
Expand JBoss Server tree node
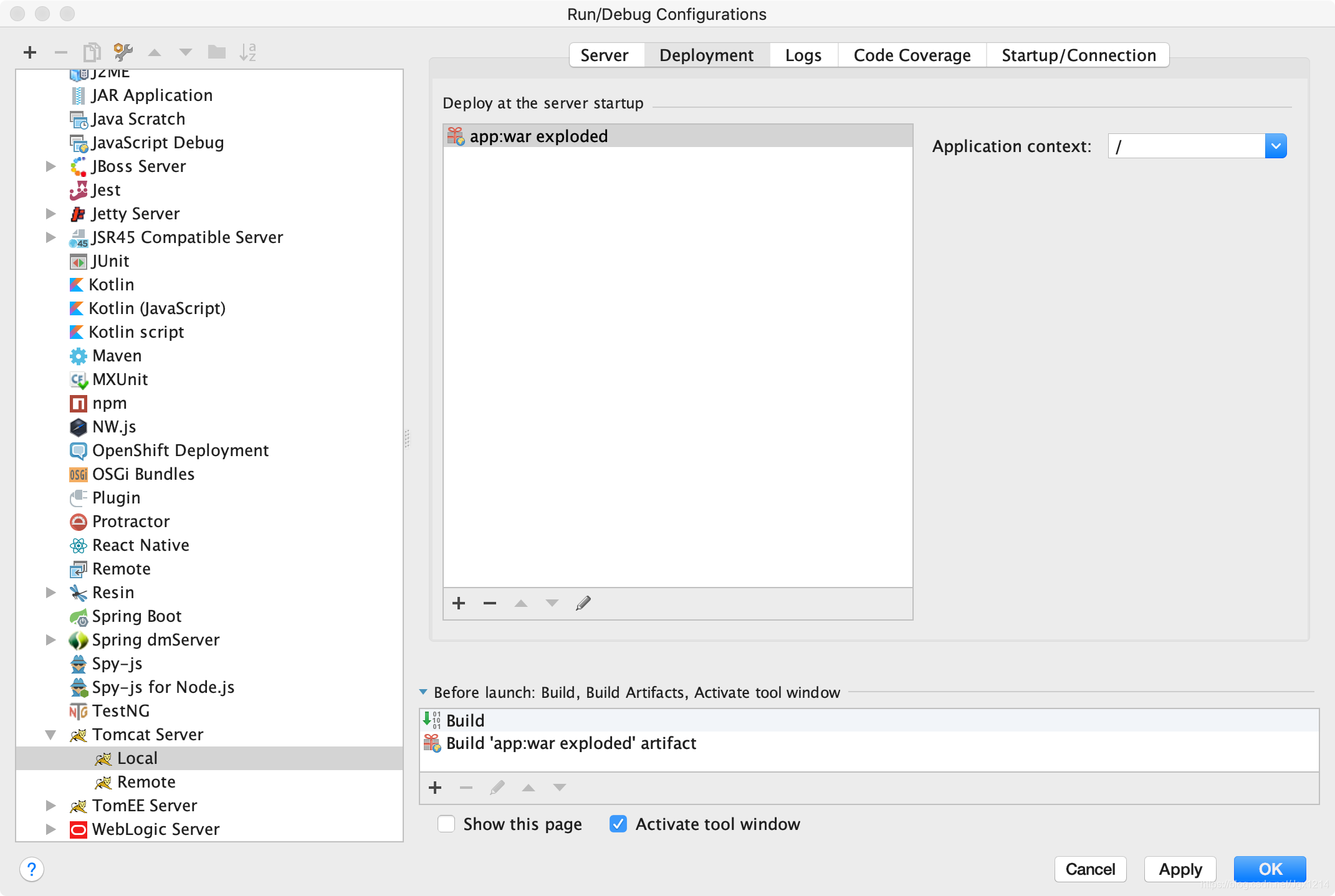tap(51, 166)
